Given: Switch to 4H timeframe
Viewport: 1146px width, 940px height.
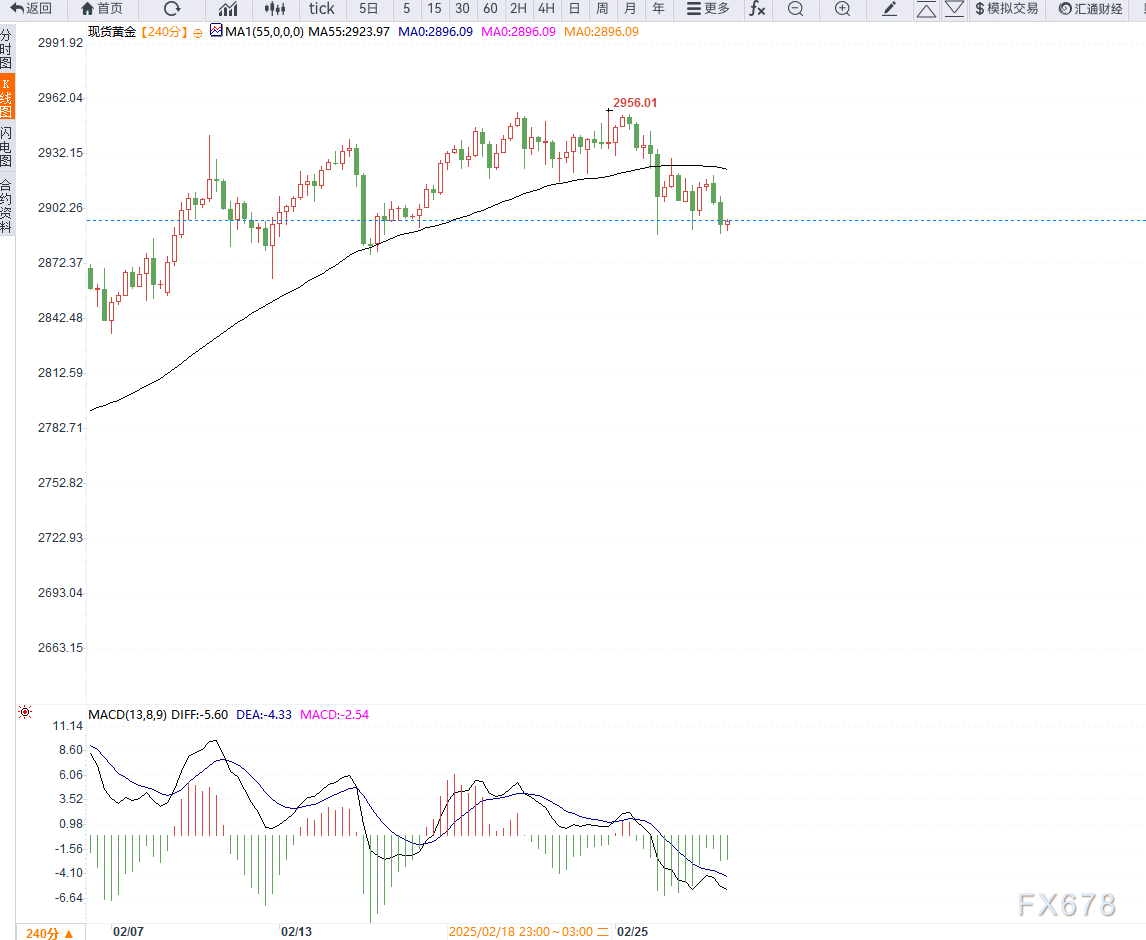Looking at the screenshot, I should point(546,9).
